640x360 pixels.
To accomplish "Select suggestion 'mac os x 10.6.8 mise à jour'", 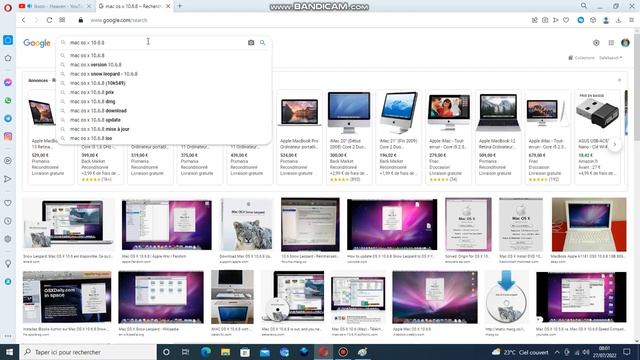I will tap(165, 129).
